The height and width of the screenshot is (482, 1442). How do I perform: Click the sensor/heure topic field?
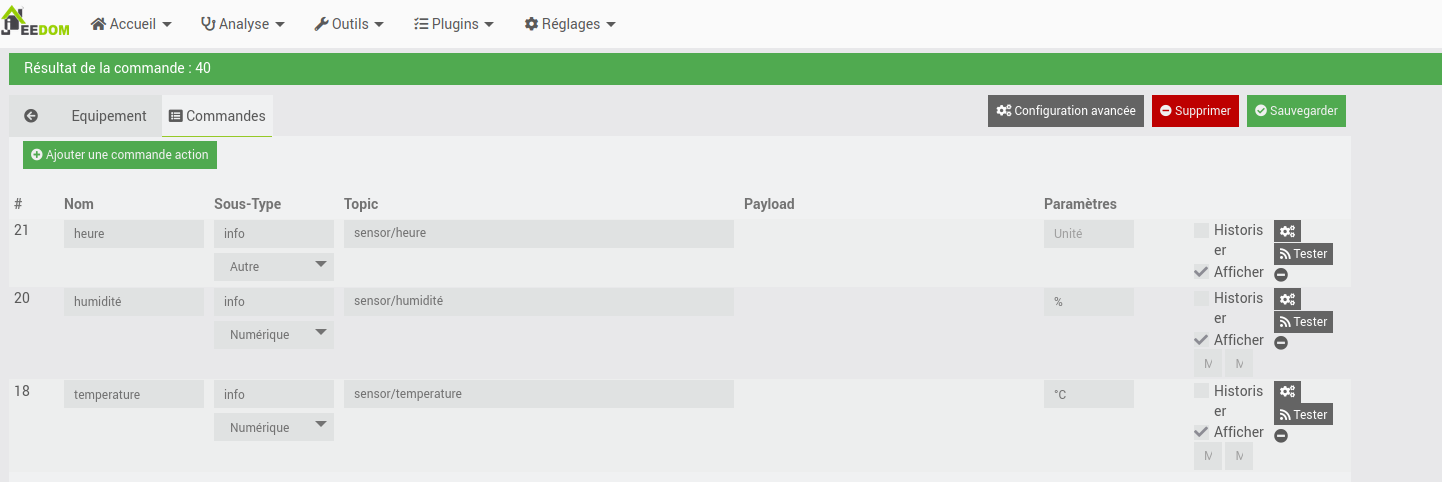click(539, 233)
